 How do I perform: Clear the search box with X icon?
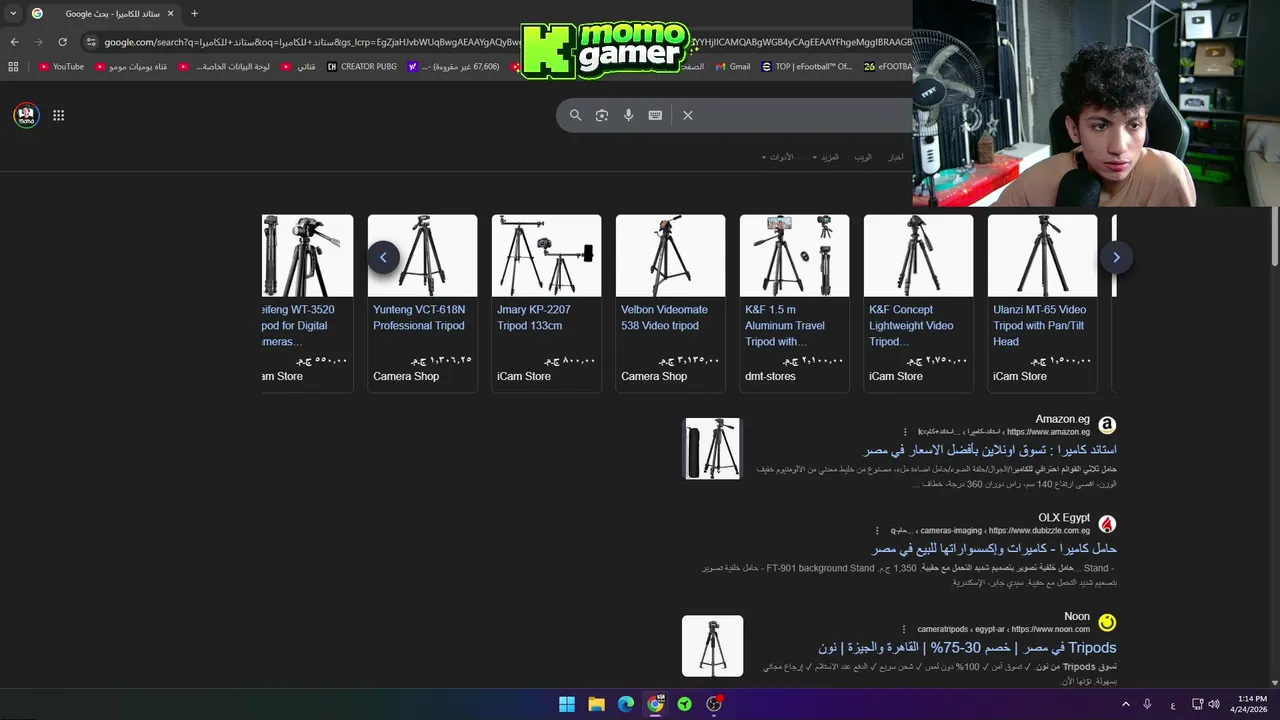(688, 115)
